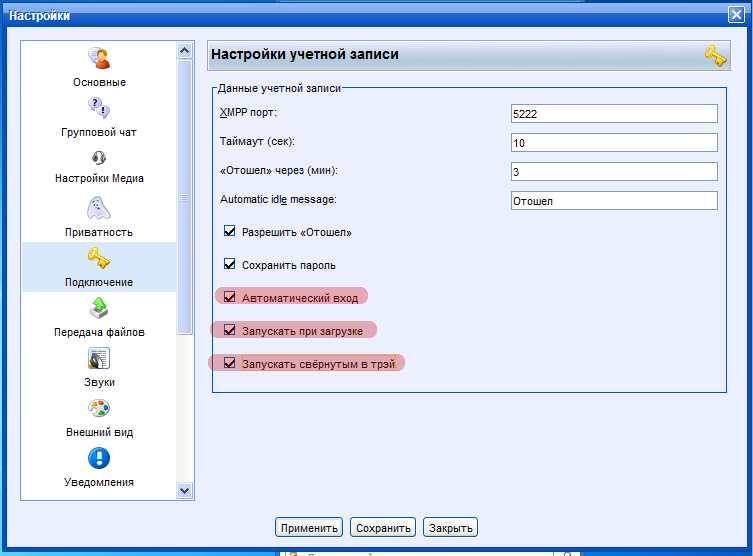The width and height of the screenshot is (753, 556).
Task: Select the Приватность ghost icon
Action: (x=99, y=208)
